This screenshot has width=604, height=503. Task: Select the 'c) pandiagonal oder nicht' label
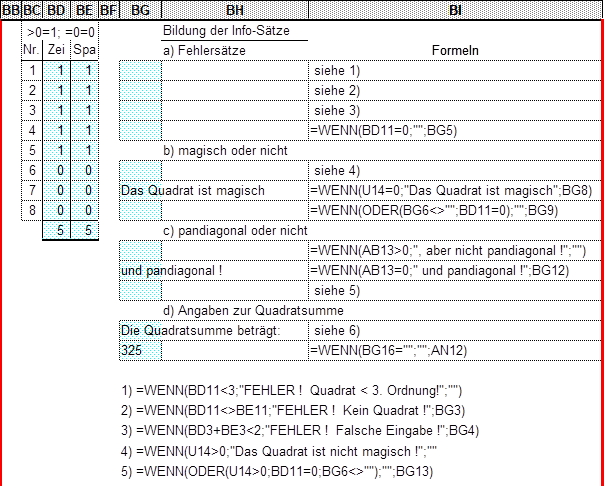point(233,230)
